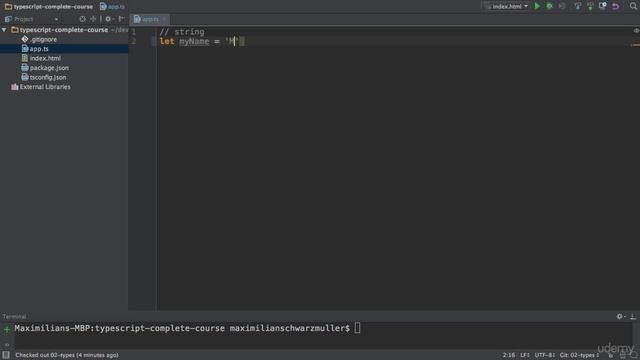Collapse the typescript-complete-course root folder
640x360 pixels.
(x=4, y=30)
